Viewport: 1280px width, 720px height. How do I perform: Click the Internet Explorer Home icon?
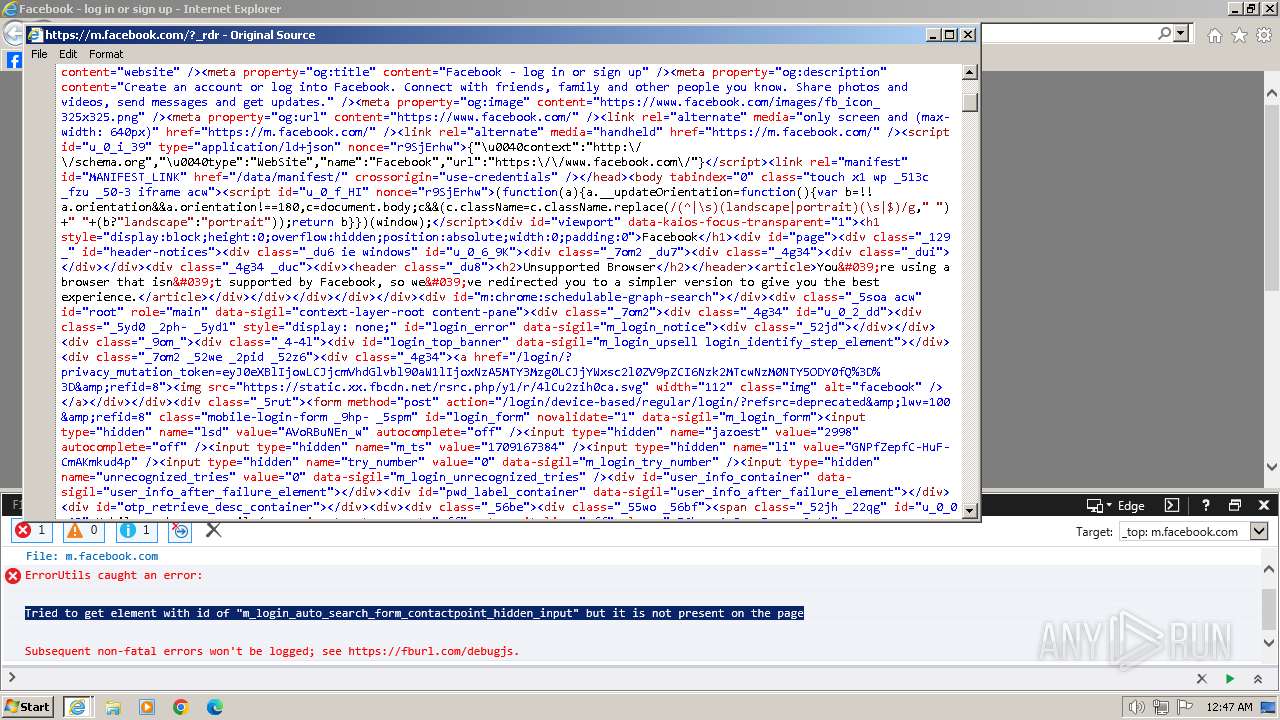click(1214, 35)
